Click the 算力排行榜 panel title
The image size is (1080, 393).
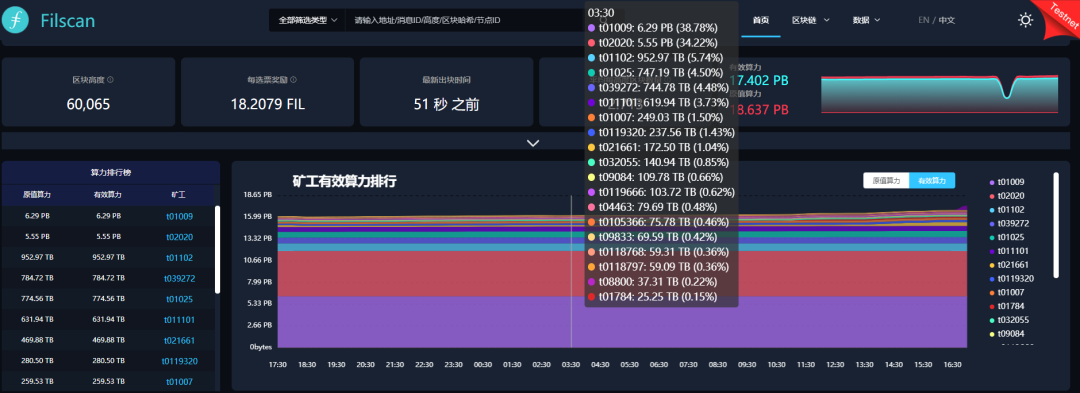(111, 172)
